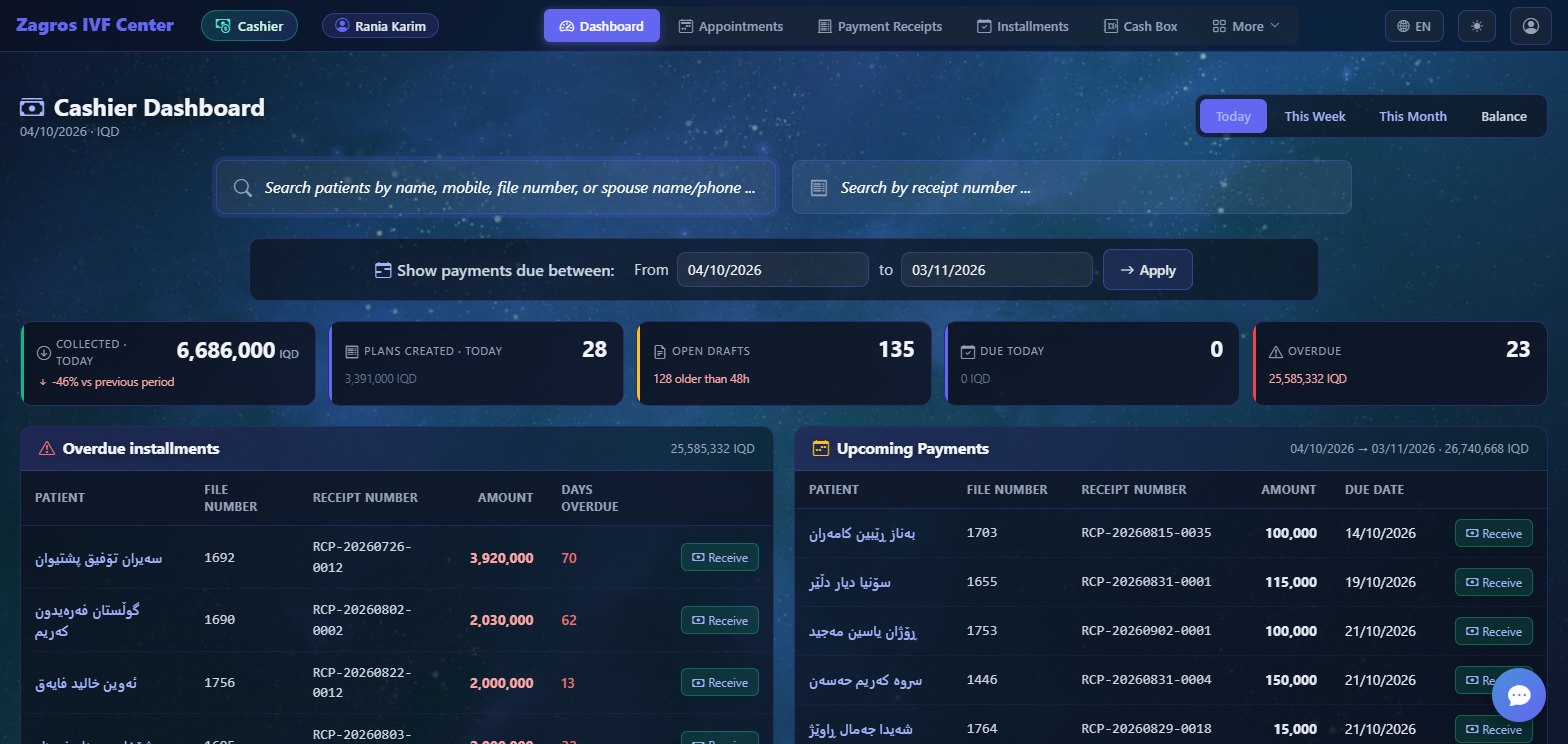Click the globe EN language selector

click(x=1414, y=26)
